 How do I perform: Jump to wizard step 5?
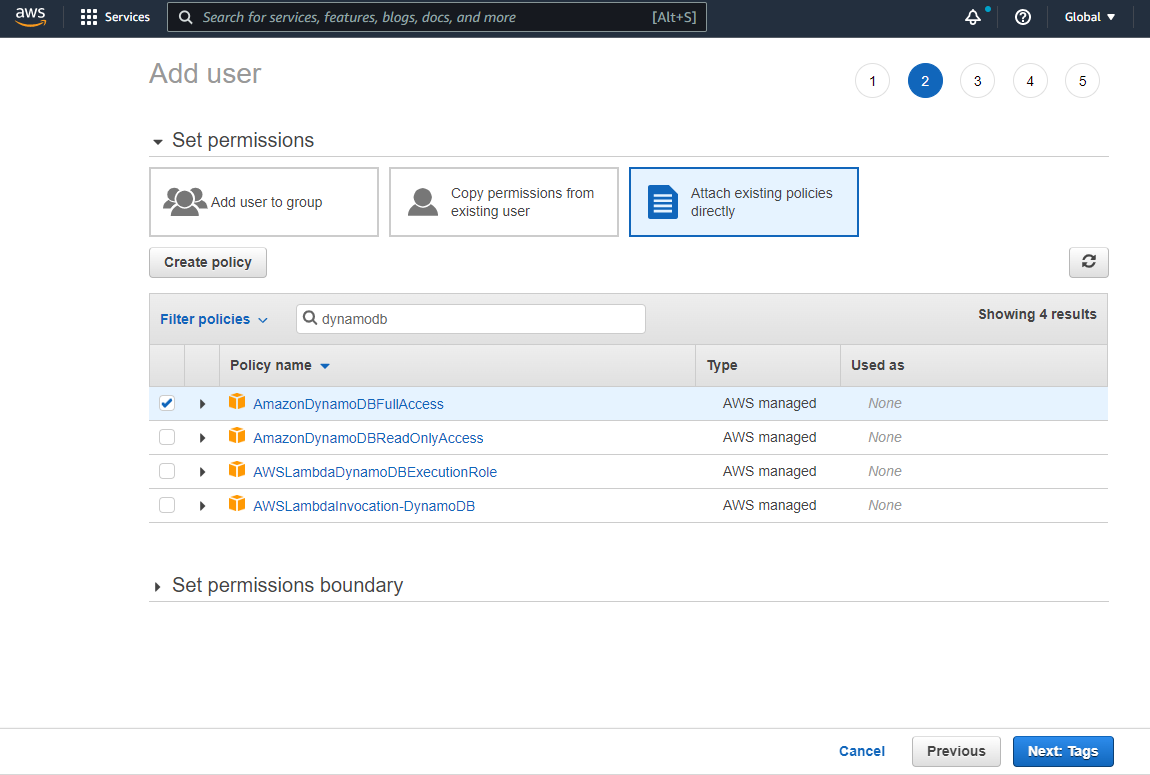point(1083,81)
